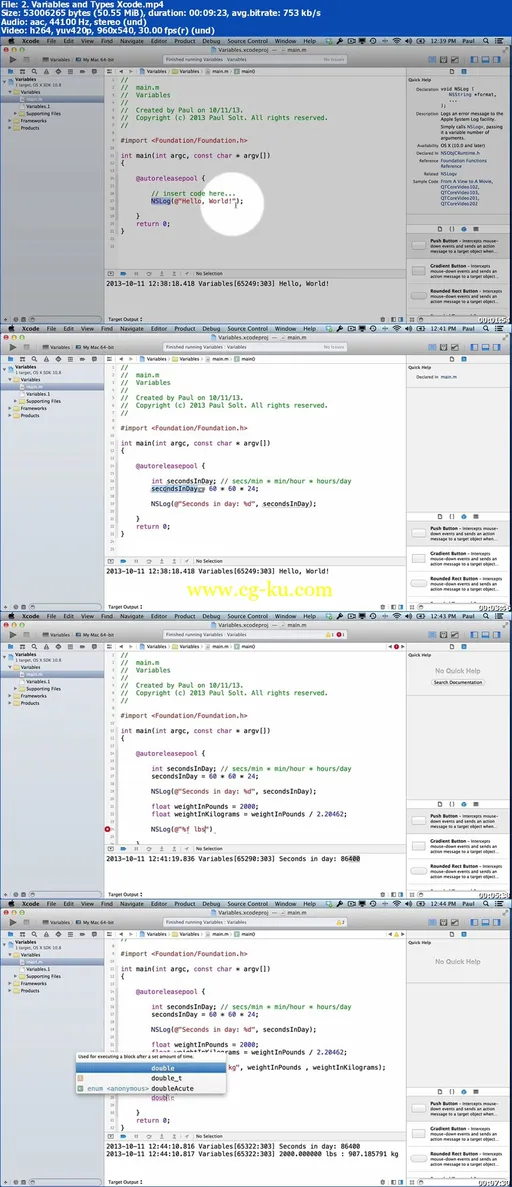
Task: Click the red error icon beside the NSLog(@"%f lbs") line
Action: [108, 830]
